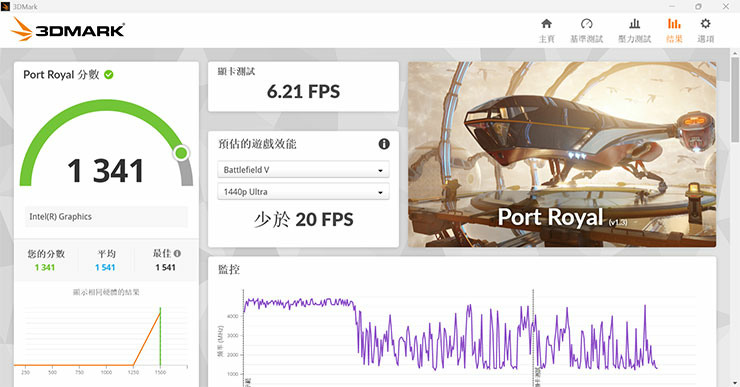Minimize the 3DMark window
The width and height of the screenshot is (740, 387).
672,6
